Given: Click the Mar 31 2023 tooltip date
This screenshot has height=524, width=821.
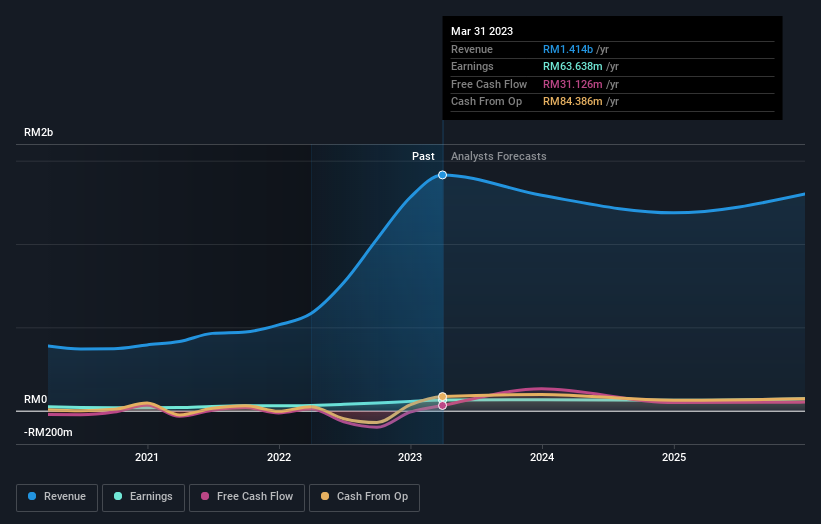Looking at the screenshot, I should click(482, 31).
